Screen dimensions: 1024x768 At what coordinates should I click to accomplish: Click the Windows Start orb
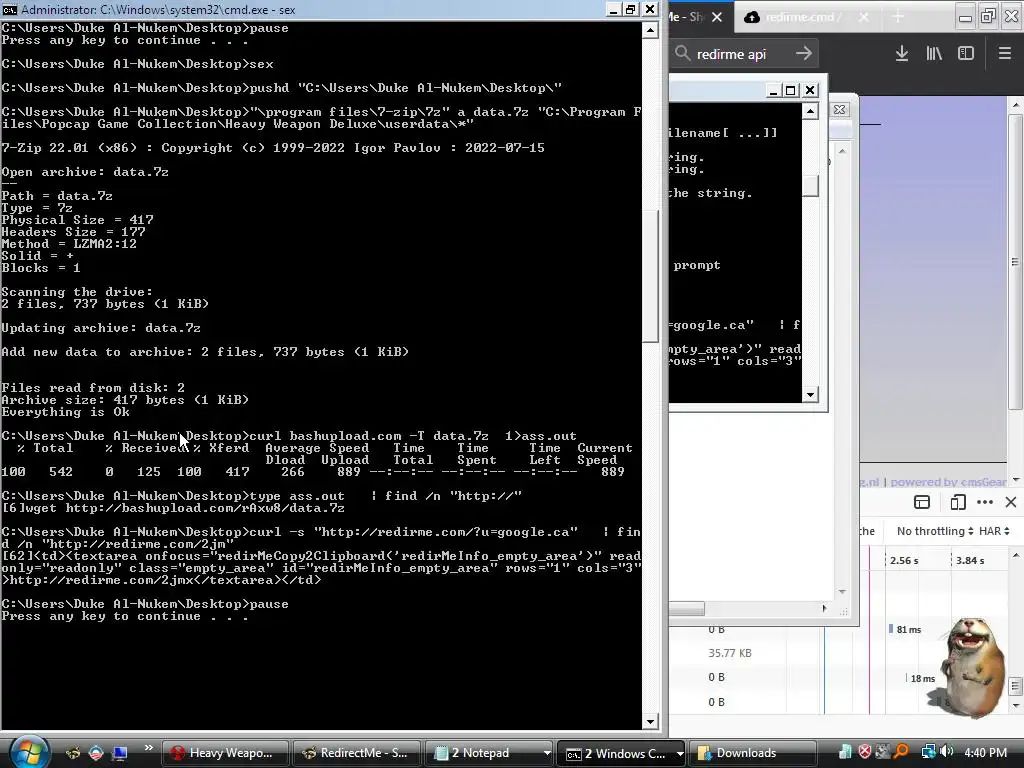point(29,752)
